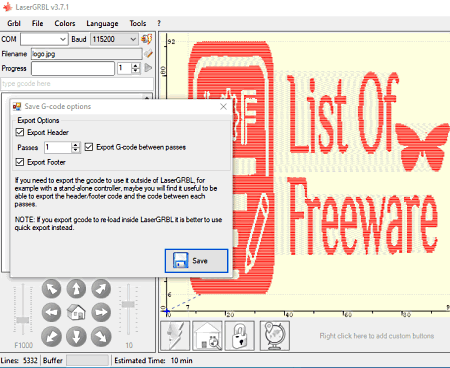Increase the Progress repeat count spinner
This screenshot has height=368, width=450.
(x=135, y=65)
